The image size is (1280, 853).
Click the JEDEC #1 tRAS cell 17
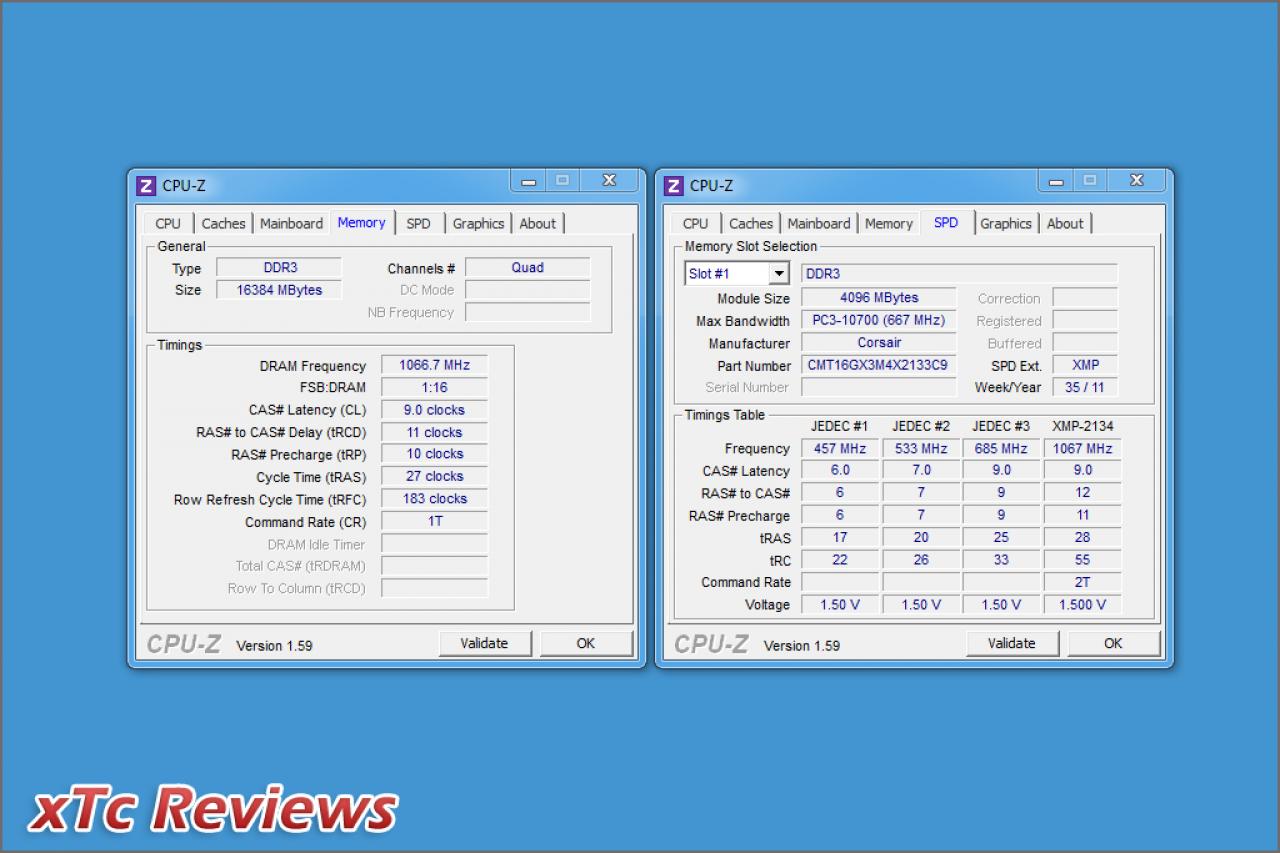840,538
